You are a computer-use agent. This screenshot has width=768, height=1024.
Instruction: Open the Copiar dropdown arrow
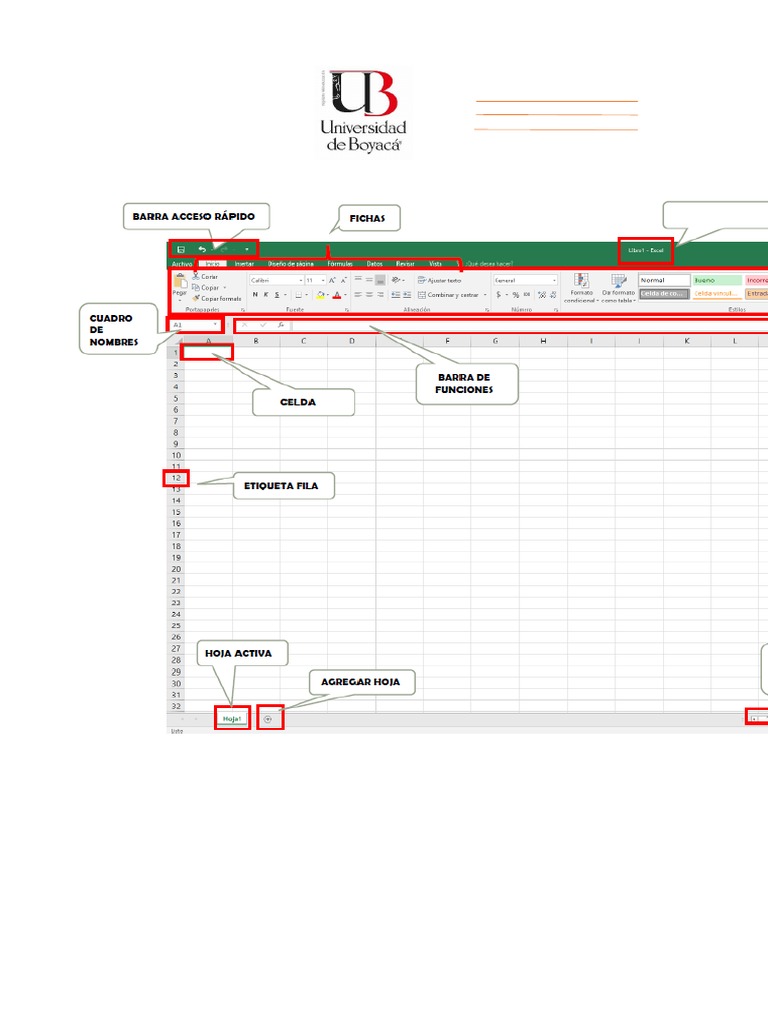click(225, 288)
